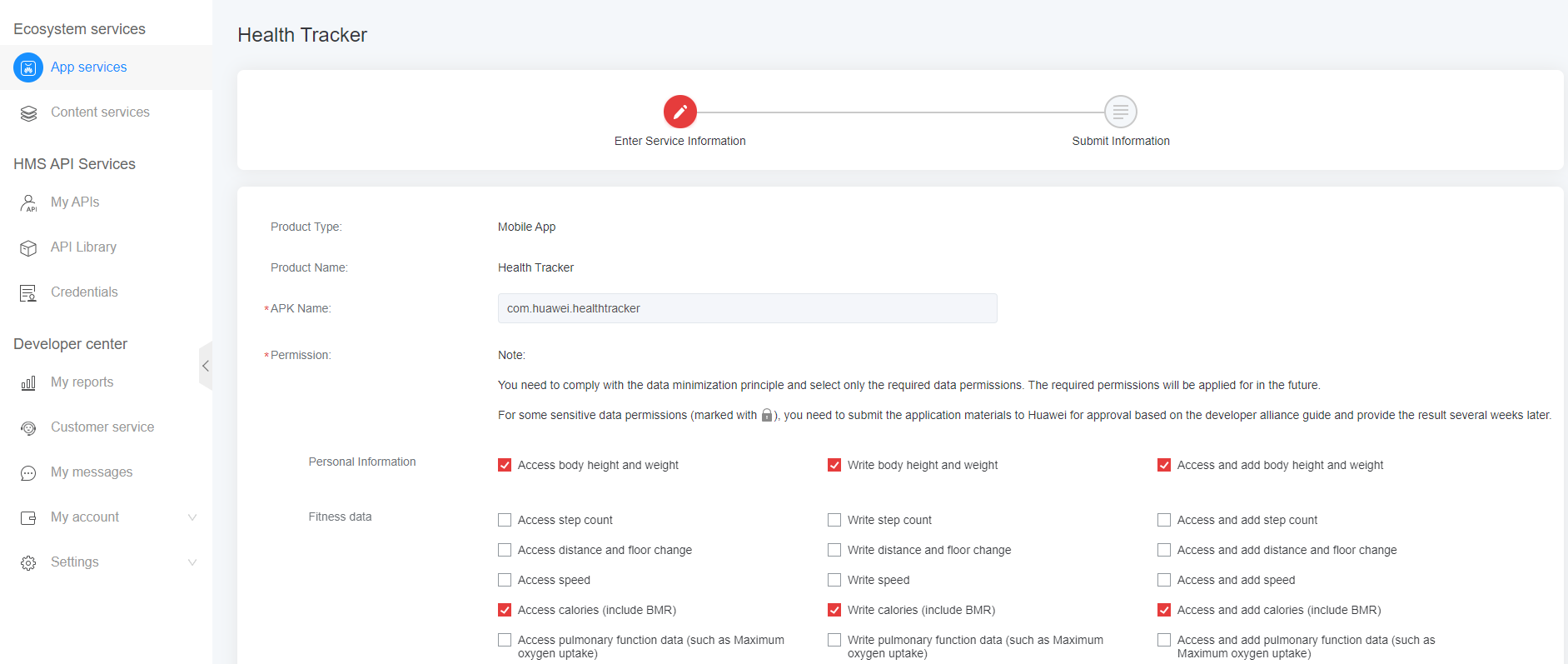This screenshot has height=664, width=1568.
Task: Uncheck Write calories (include BMR)
Action: pos(834,610)
